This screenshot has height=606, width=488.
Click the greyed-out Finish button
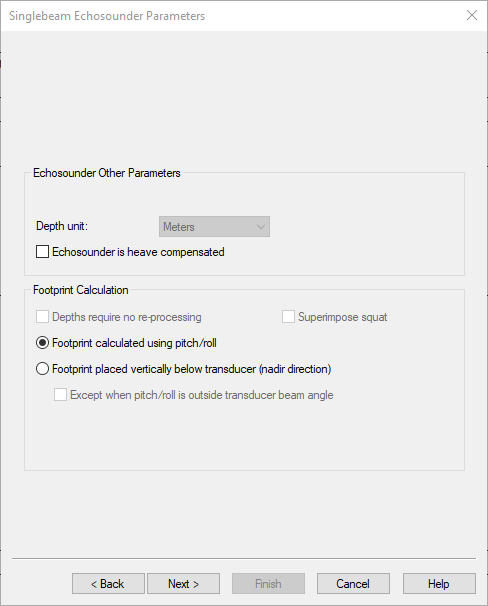point(268,584)
